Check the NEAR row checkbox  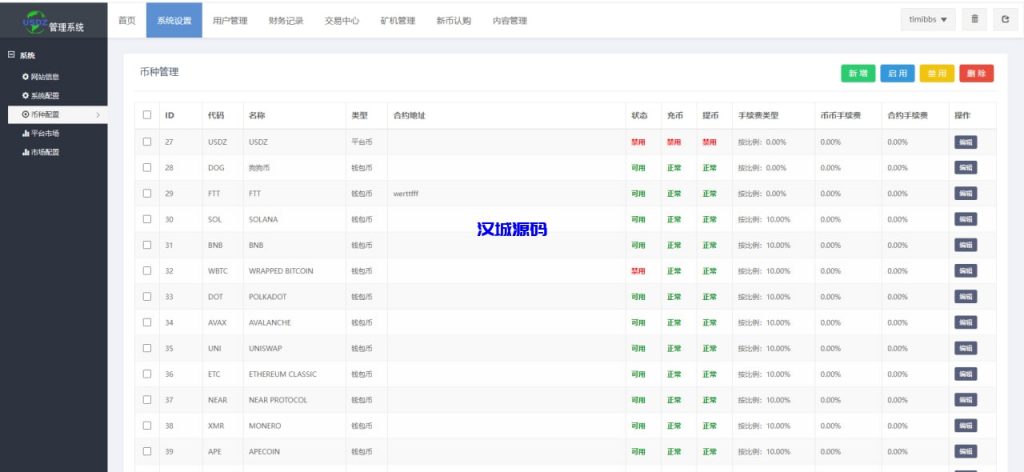[147, 400]
